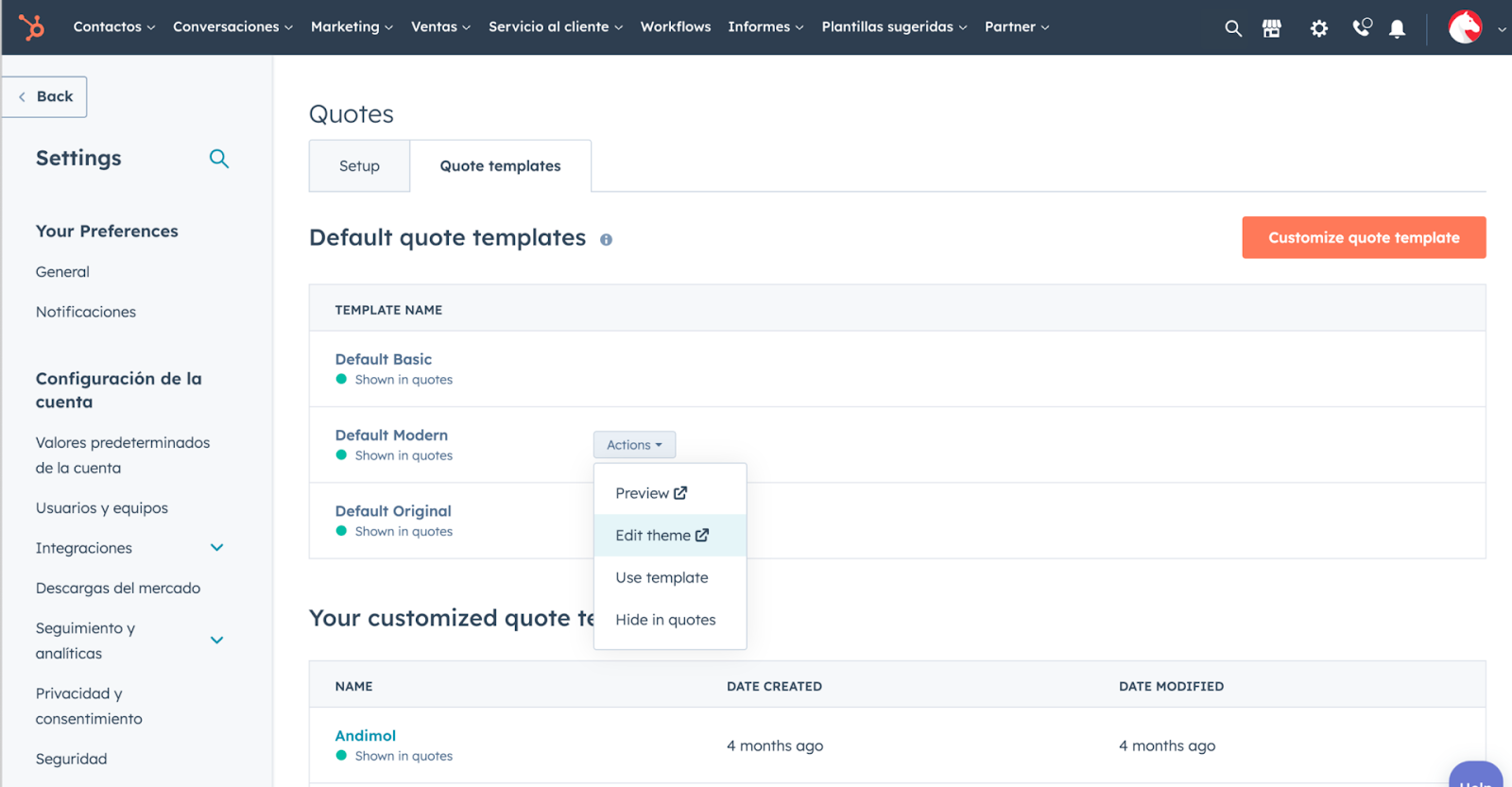Open the calling phone icon

click(1362, 27)
